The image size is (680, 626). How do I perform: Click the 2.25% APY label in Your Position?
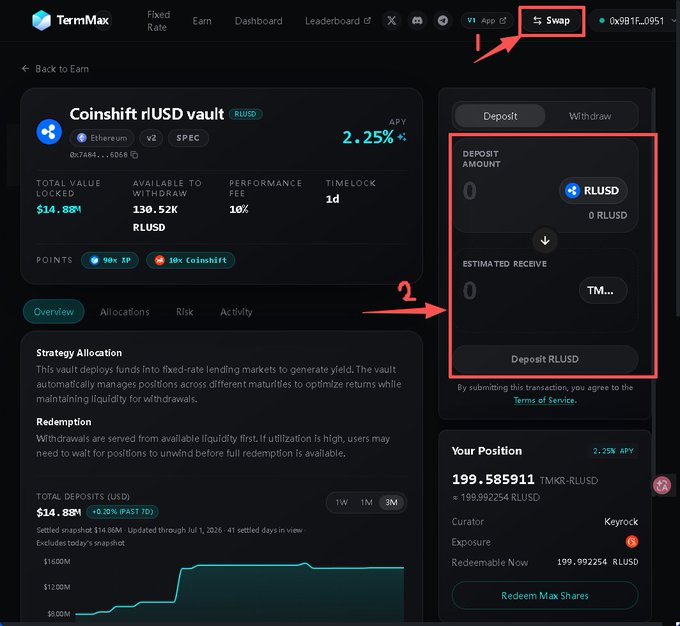click(x=613, y=451)
